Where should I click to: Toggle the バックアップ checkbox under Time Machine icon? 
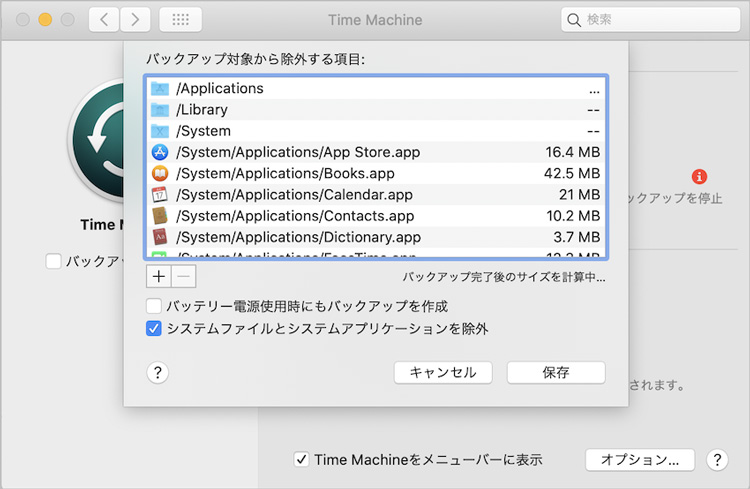53,261
